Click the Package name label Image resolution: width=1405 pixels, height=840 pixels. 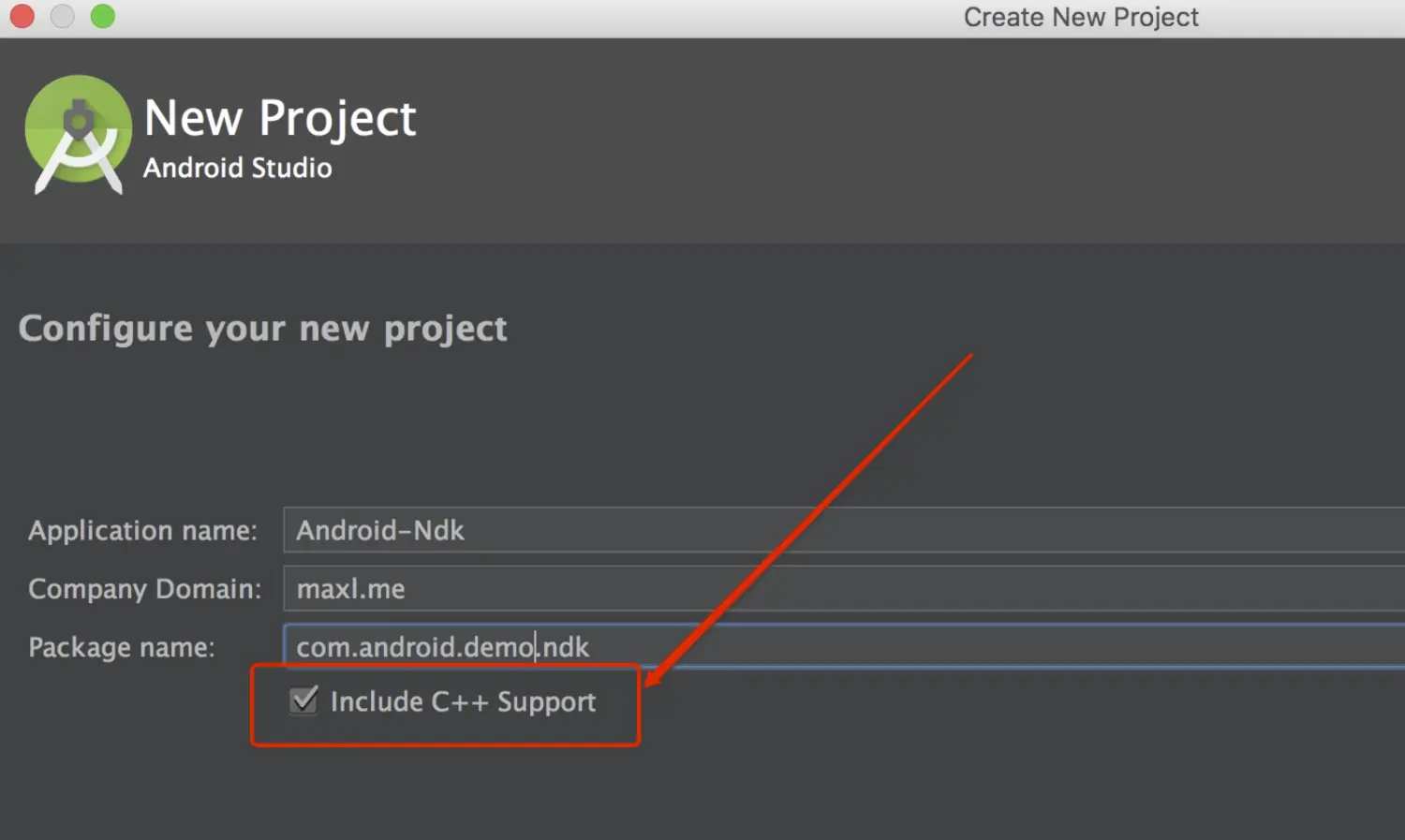click(x=122, y=647)
